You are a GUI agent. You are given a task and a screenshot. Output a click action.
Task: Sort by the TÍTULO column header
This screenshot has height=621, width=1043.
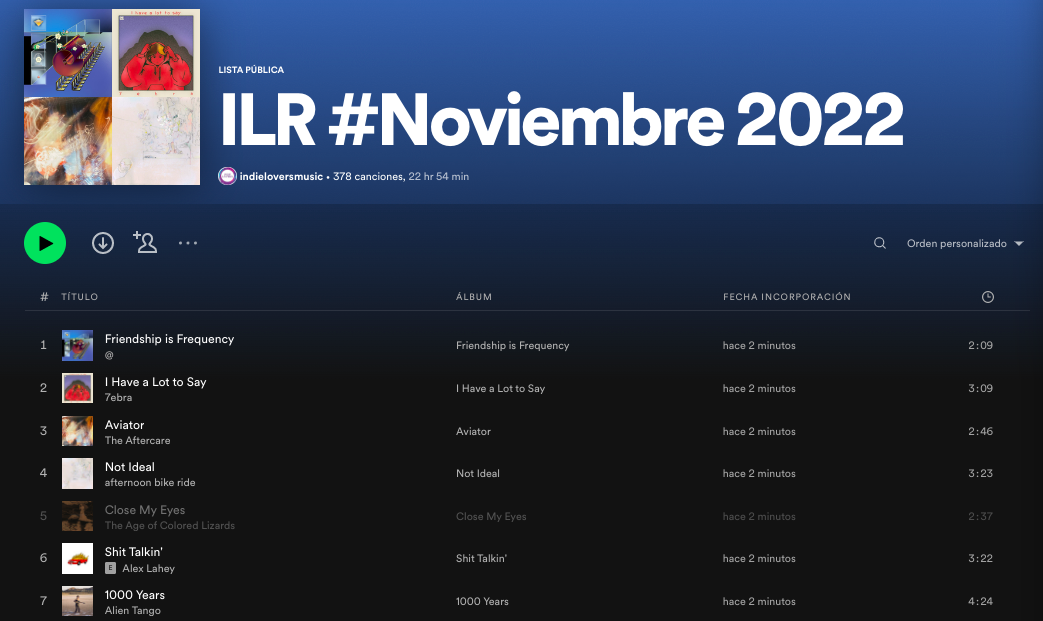(80, 297)
